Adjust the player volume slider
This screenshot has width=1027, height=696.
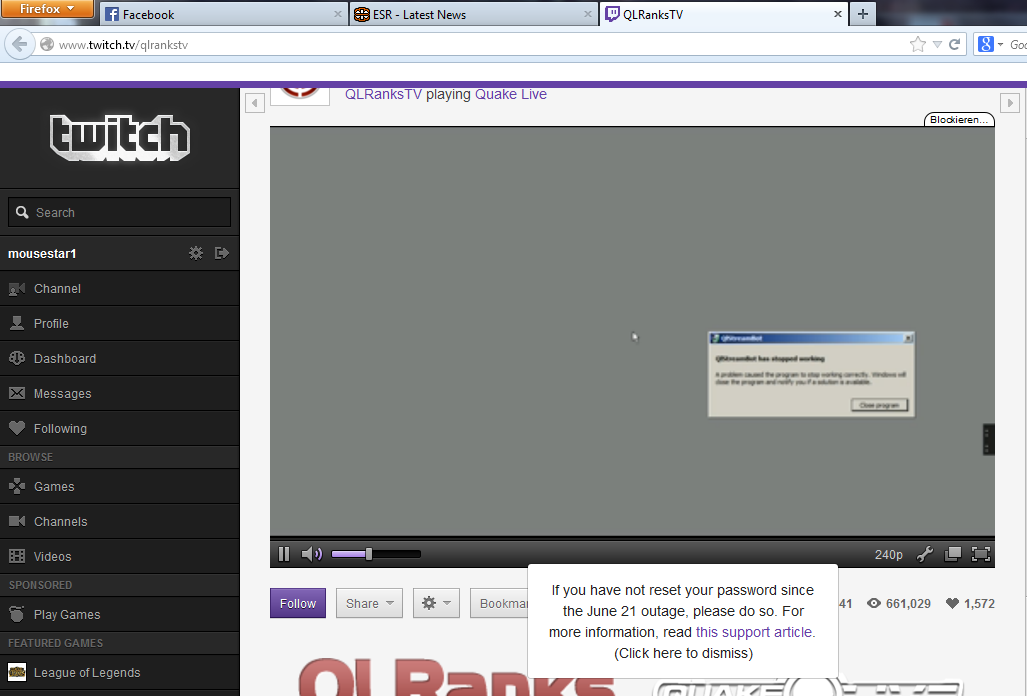[x=369, y=554]
